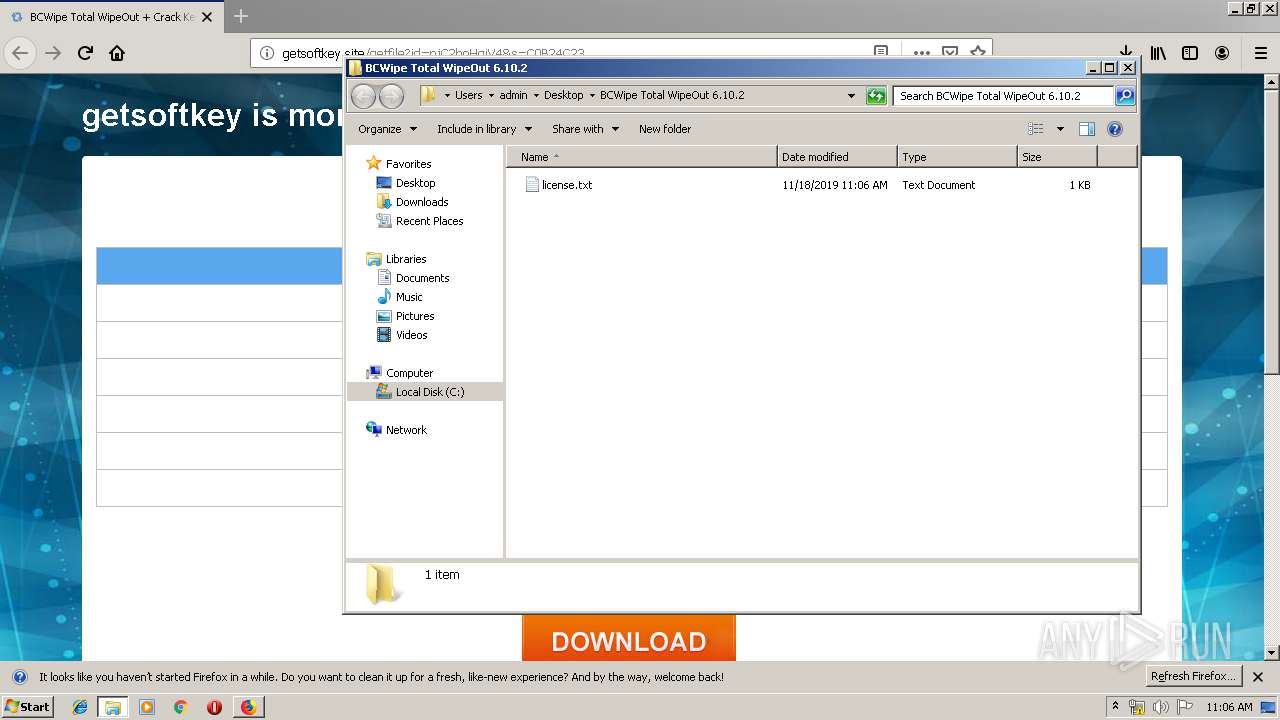Open Share with menu
The image size is (1280, 720).
click(585, 129)
